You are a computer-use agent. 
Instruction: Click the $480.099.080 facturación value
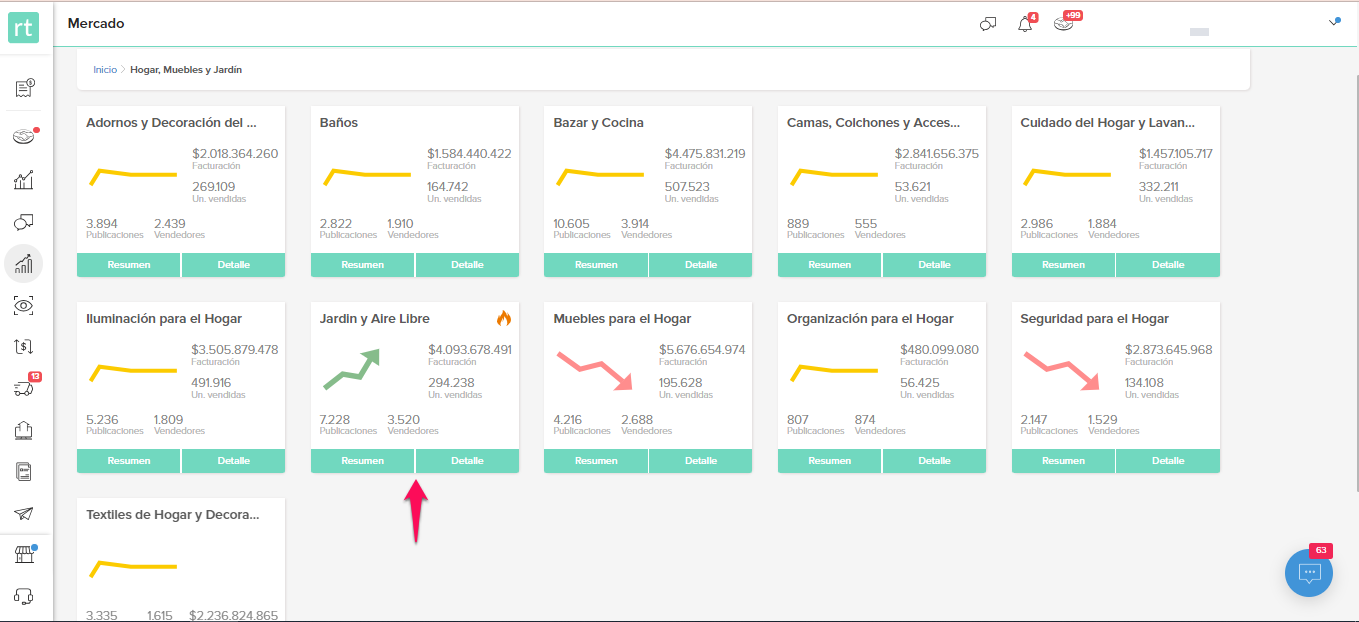click(x=939, y=350)
